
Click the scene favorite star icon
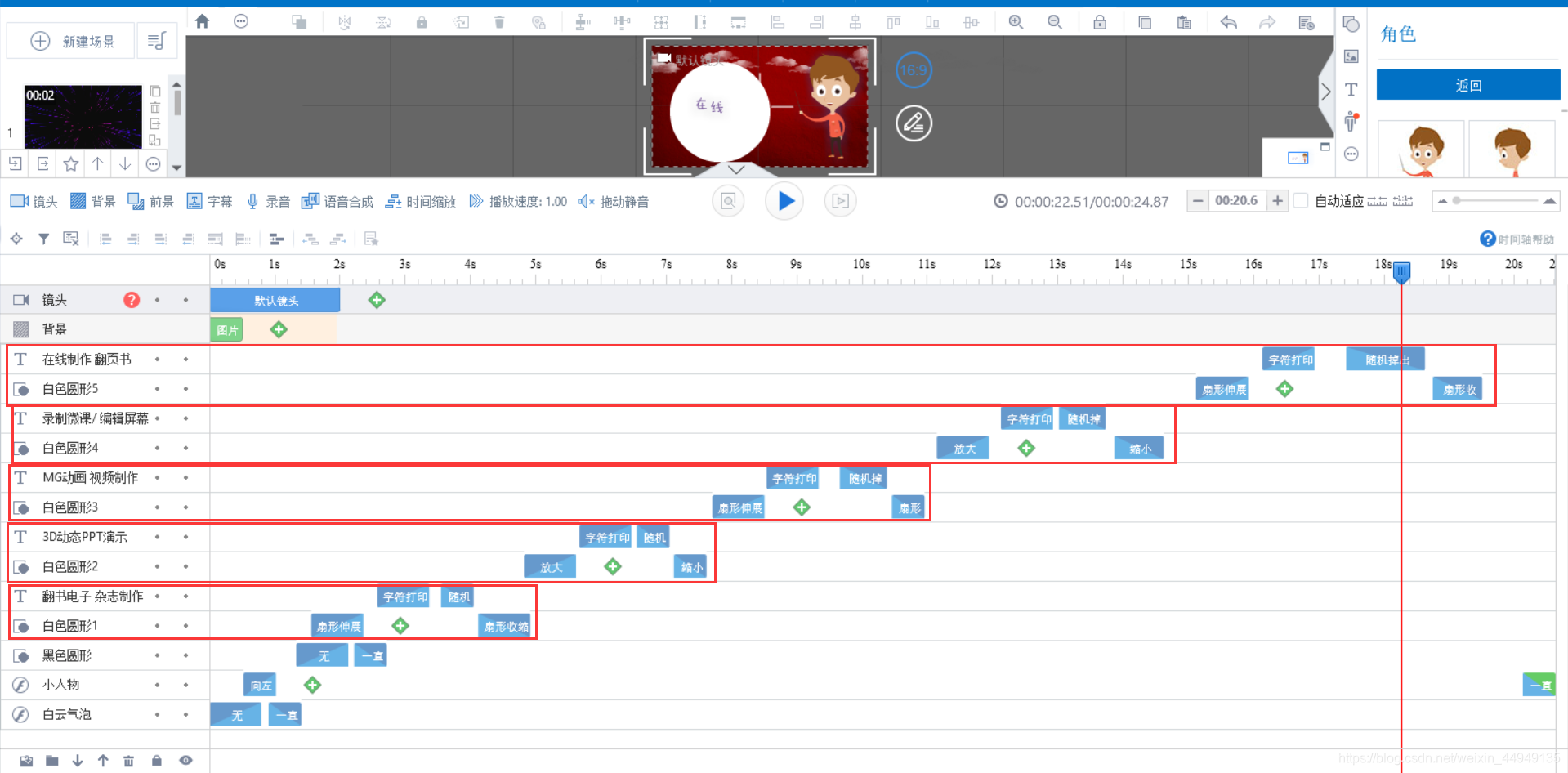[71, 164]
